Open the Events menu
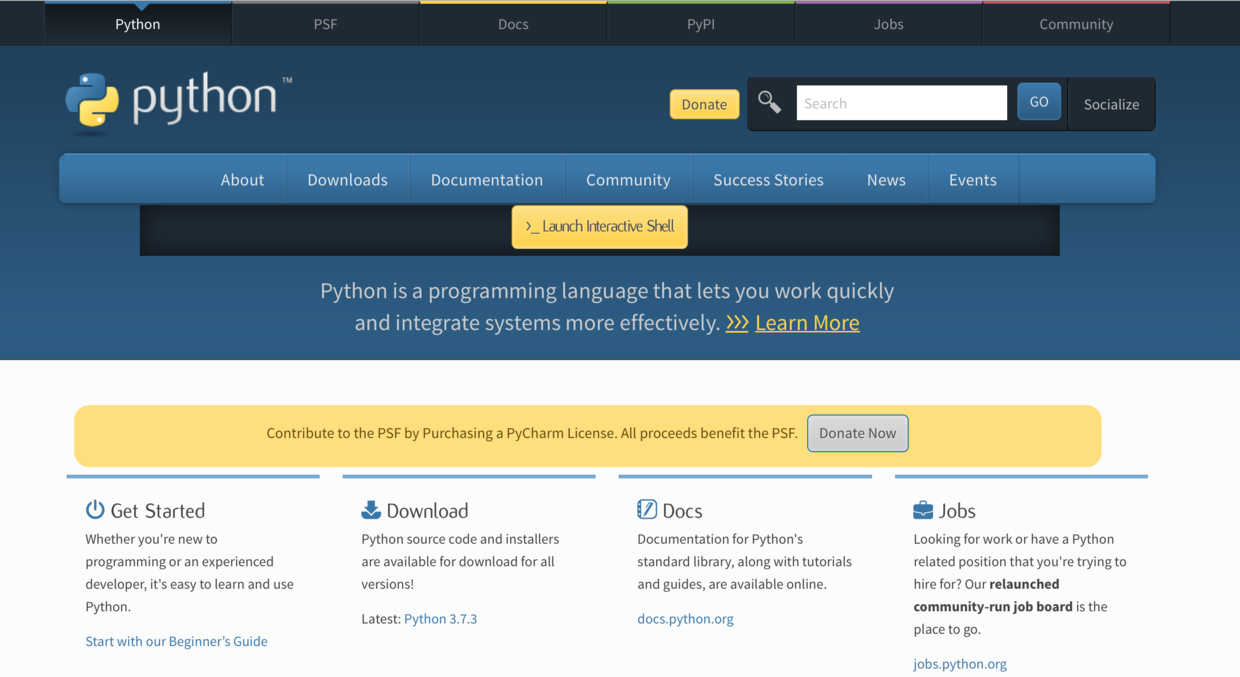Viewport: 1240px width, 677px height. point(973,179)
